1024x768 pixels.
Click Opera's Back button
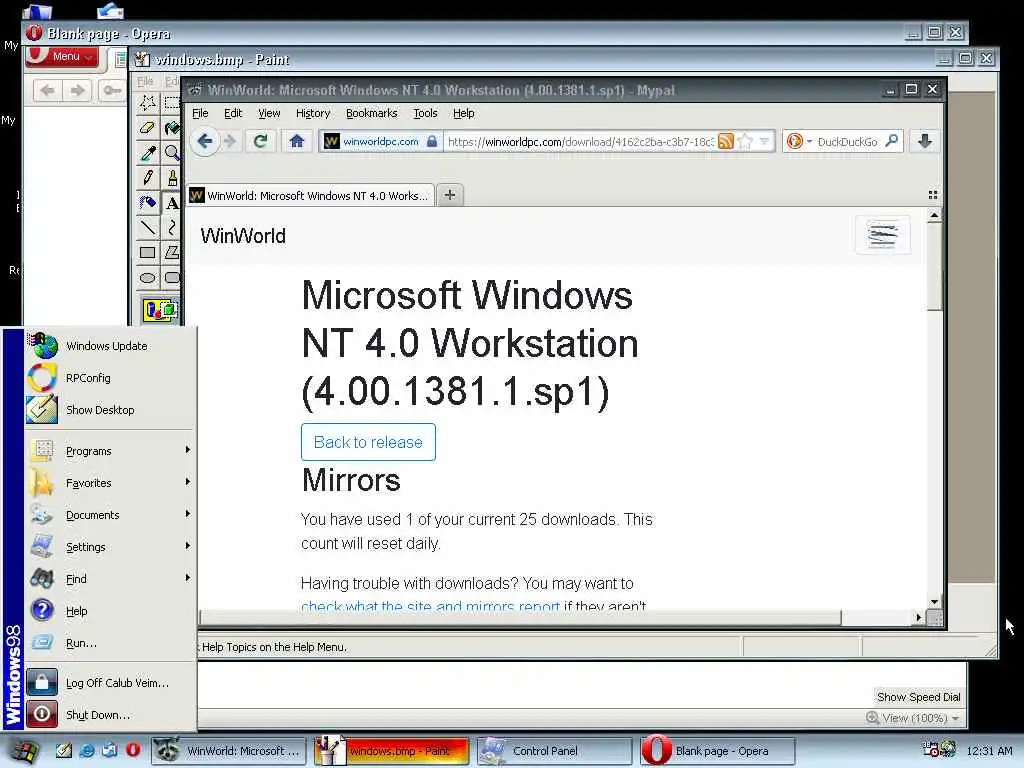coord(48,90)
